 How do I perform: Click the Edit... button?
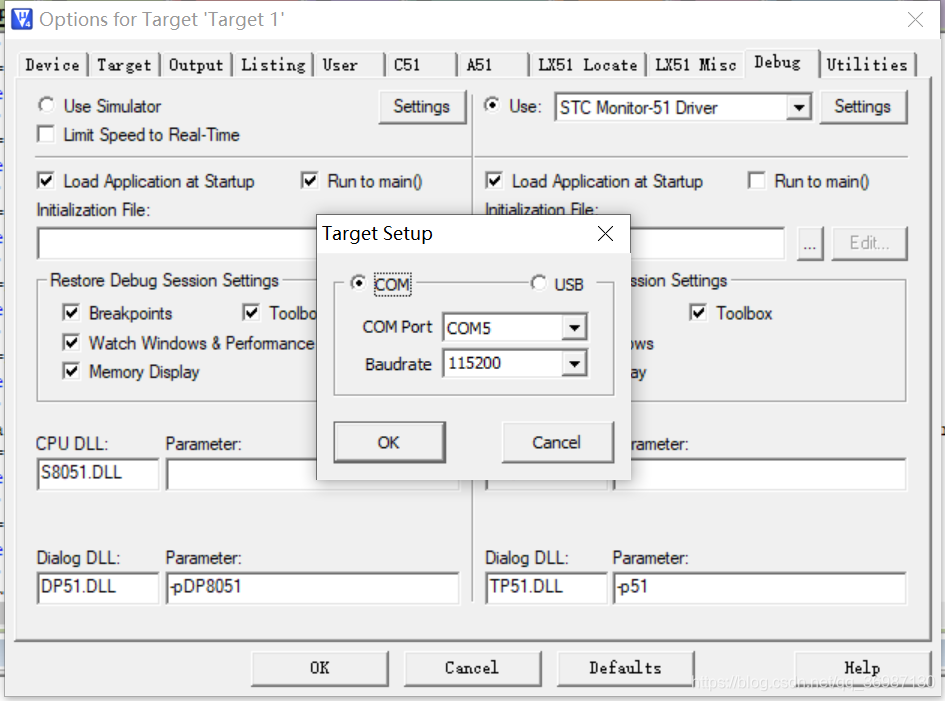click(x=869, y=244)
